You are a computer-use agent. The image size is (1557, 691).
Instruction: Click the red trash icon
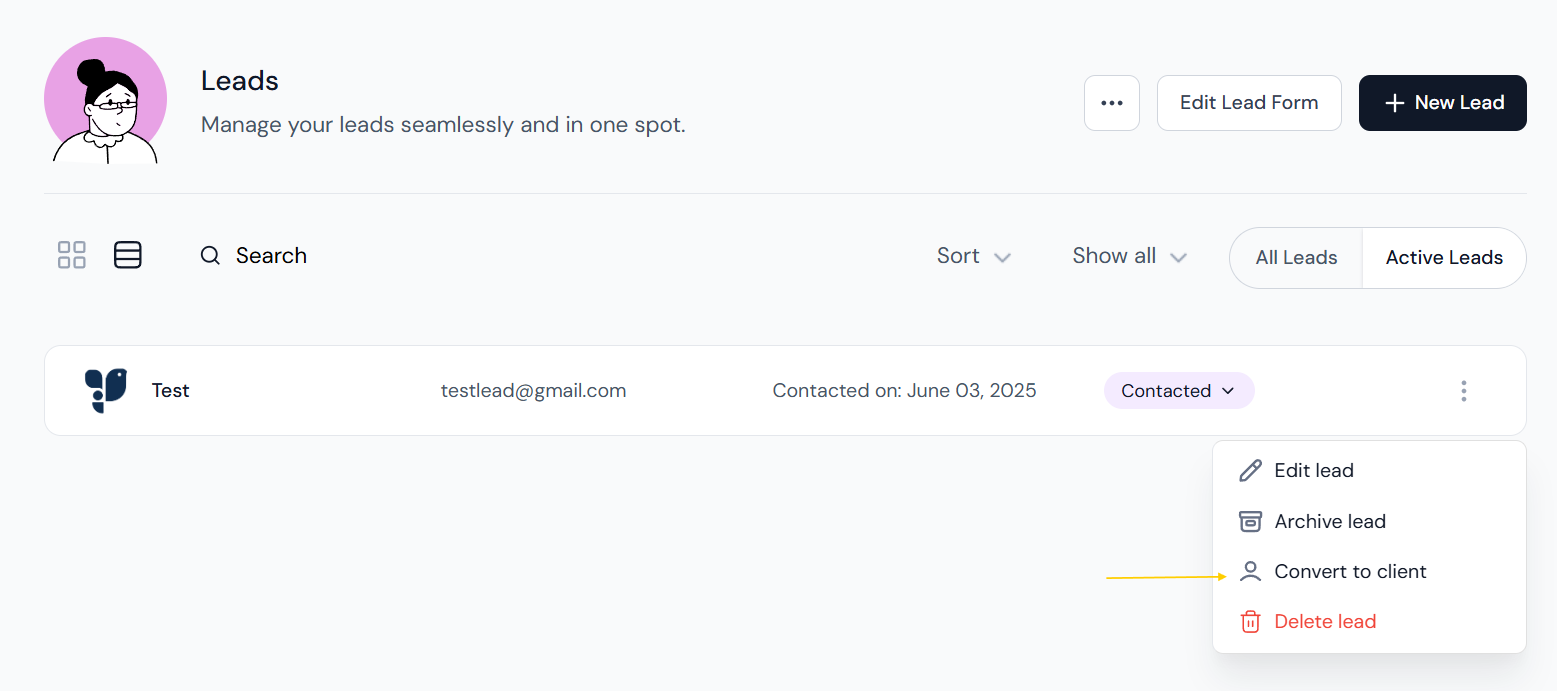(x=1250, y=621)
